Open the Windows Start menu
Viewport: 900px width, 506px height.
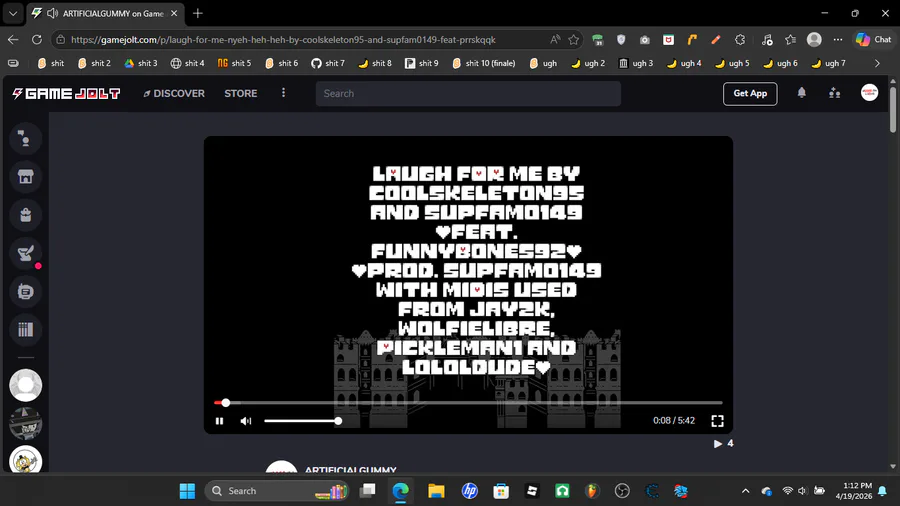point(187,491)
